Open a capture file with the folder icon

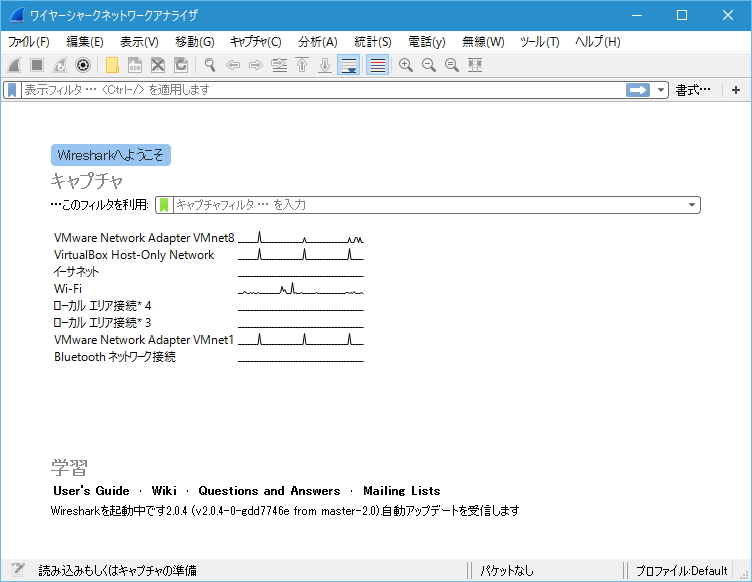click(112, 65)
